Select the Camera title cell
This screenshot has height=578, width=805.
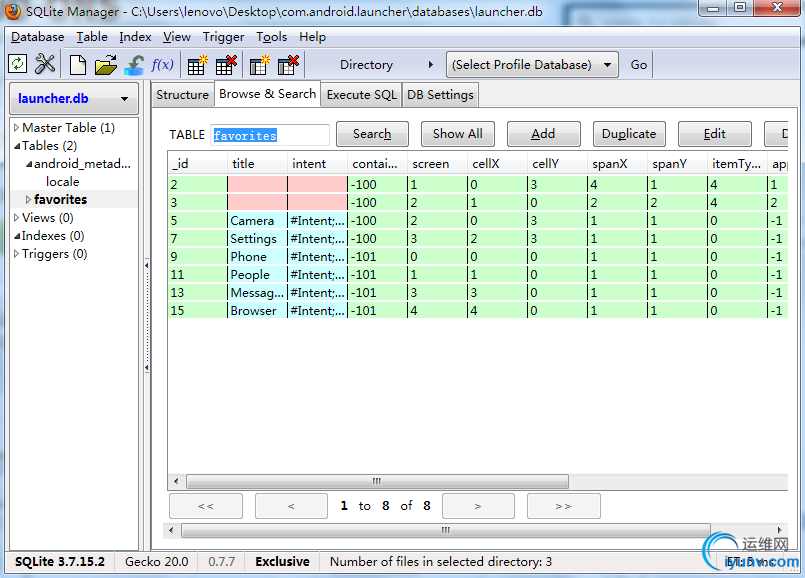257,221
